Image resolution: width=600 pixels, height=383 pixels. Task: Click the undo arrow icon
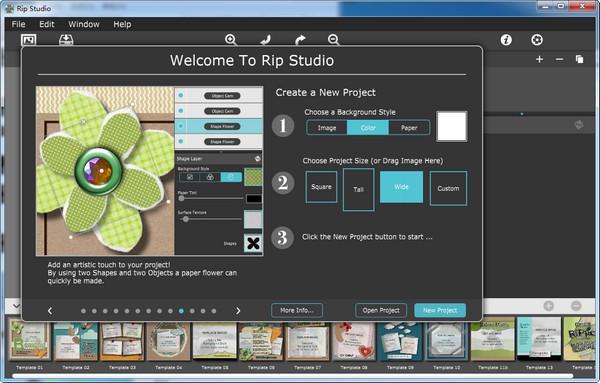click(266, 39)
